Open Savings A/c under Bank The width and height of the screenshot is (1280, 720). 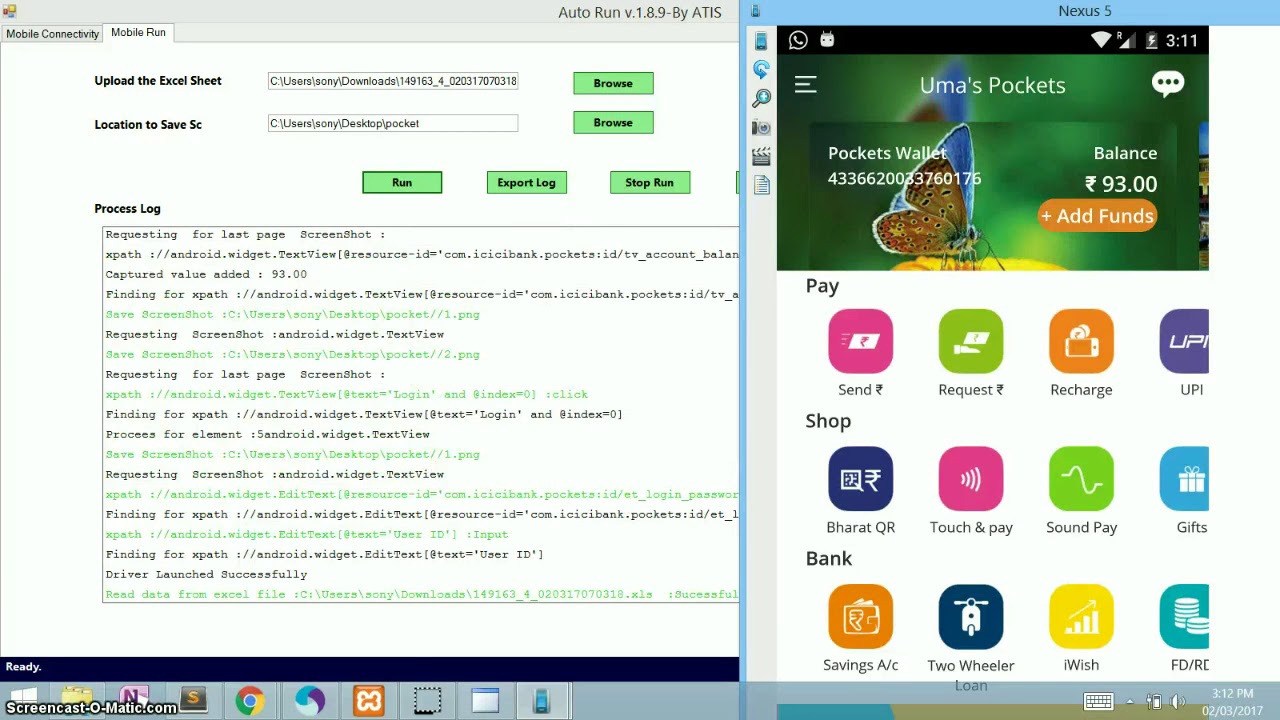(860, 617)
